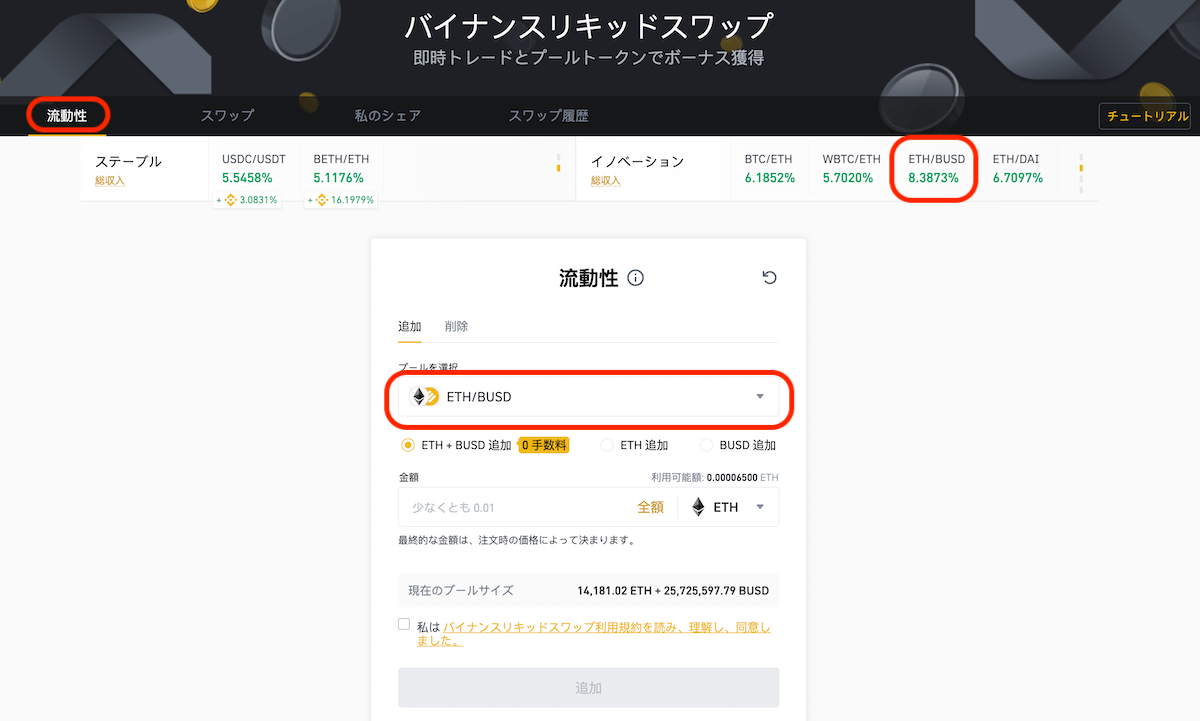Click the 0 手数料 fee badge
The image size is (1200, 721).
coord(544,445)
